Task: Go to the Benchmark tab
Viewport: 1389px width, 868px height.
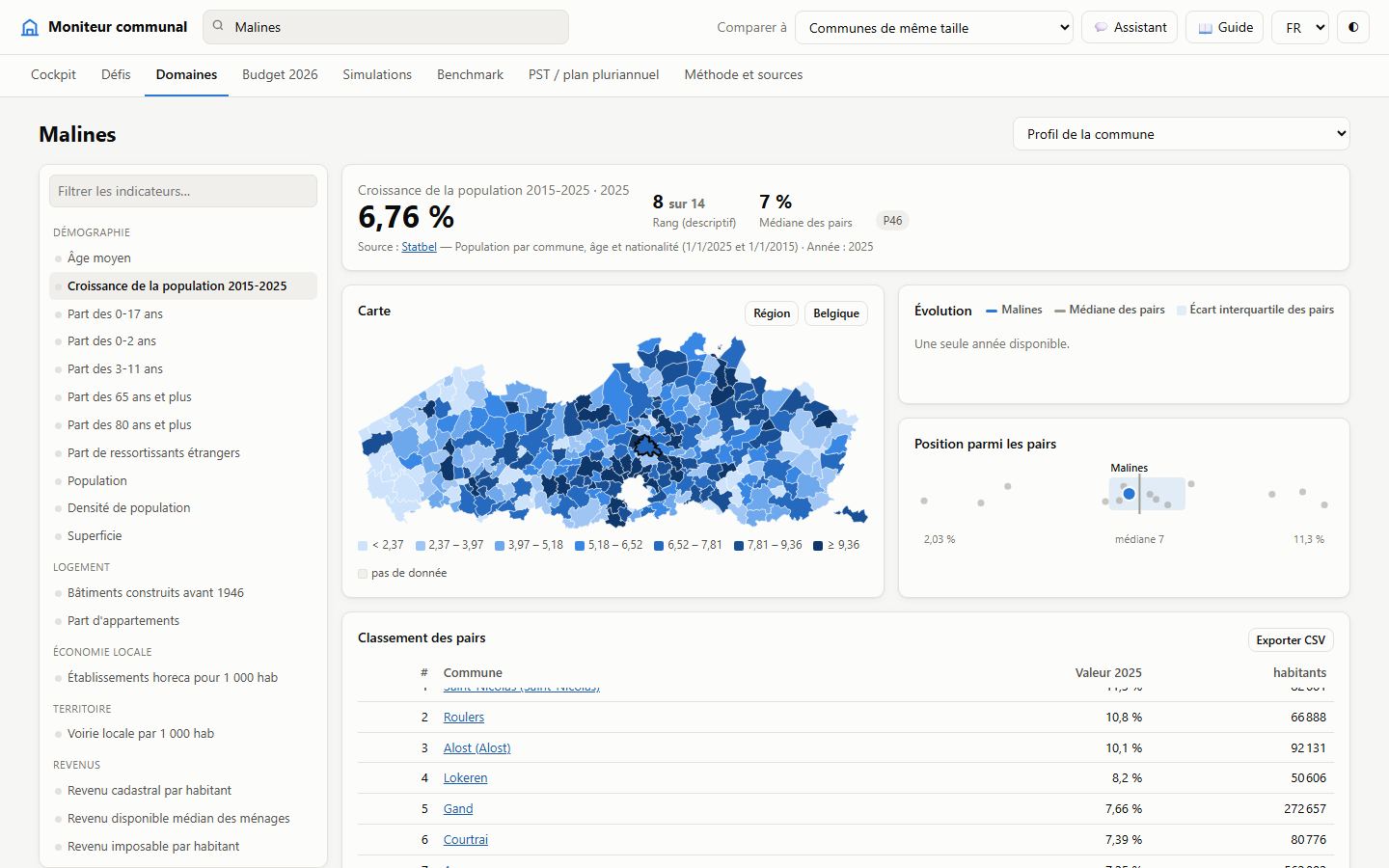Action: pos(470,74)
